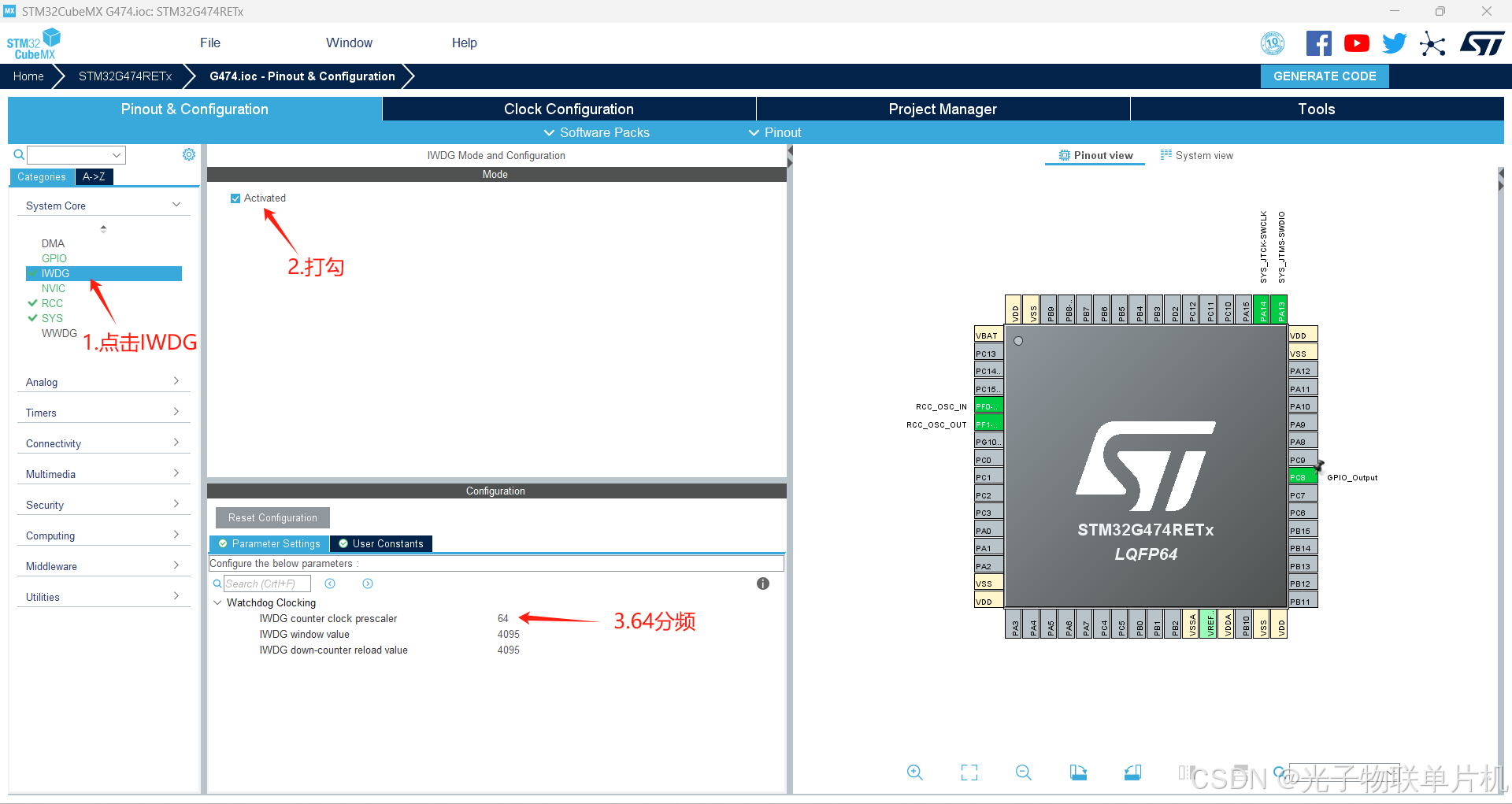The height and width of the screenshot is (804, 1512).
Task: Click IWDG counter clock prescaler value 64
Action: point(503,618)
